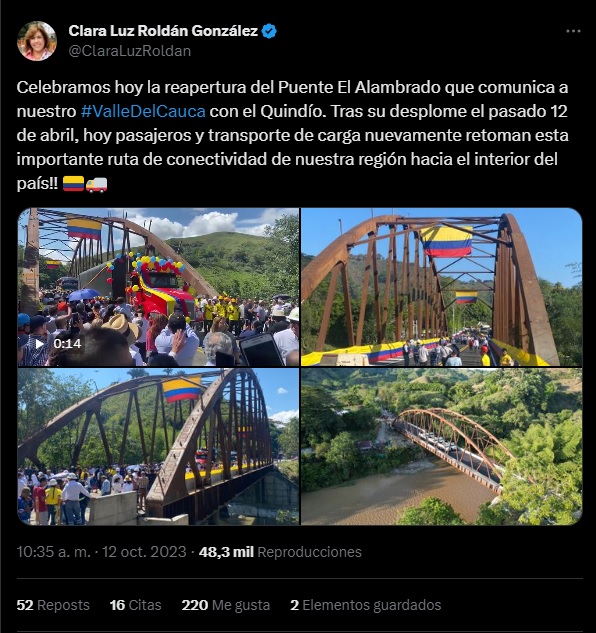Click the 12 oct. 2023 date
This screenshot has width=596, height=633.
pyautogui.click(x=144, y=552)
